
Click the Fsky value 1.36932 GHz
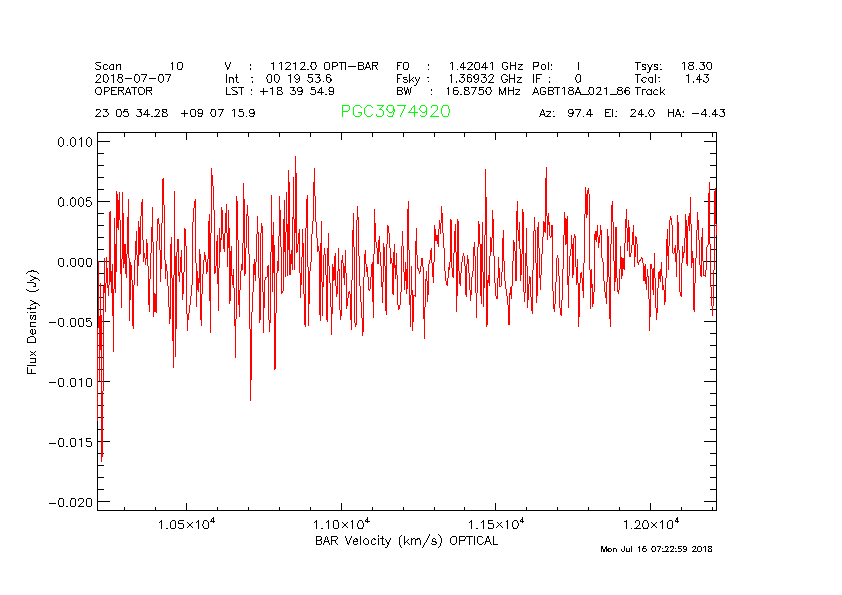[484, 78]
